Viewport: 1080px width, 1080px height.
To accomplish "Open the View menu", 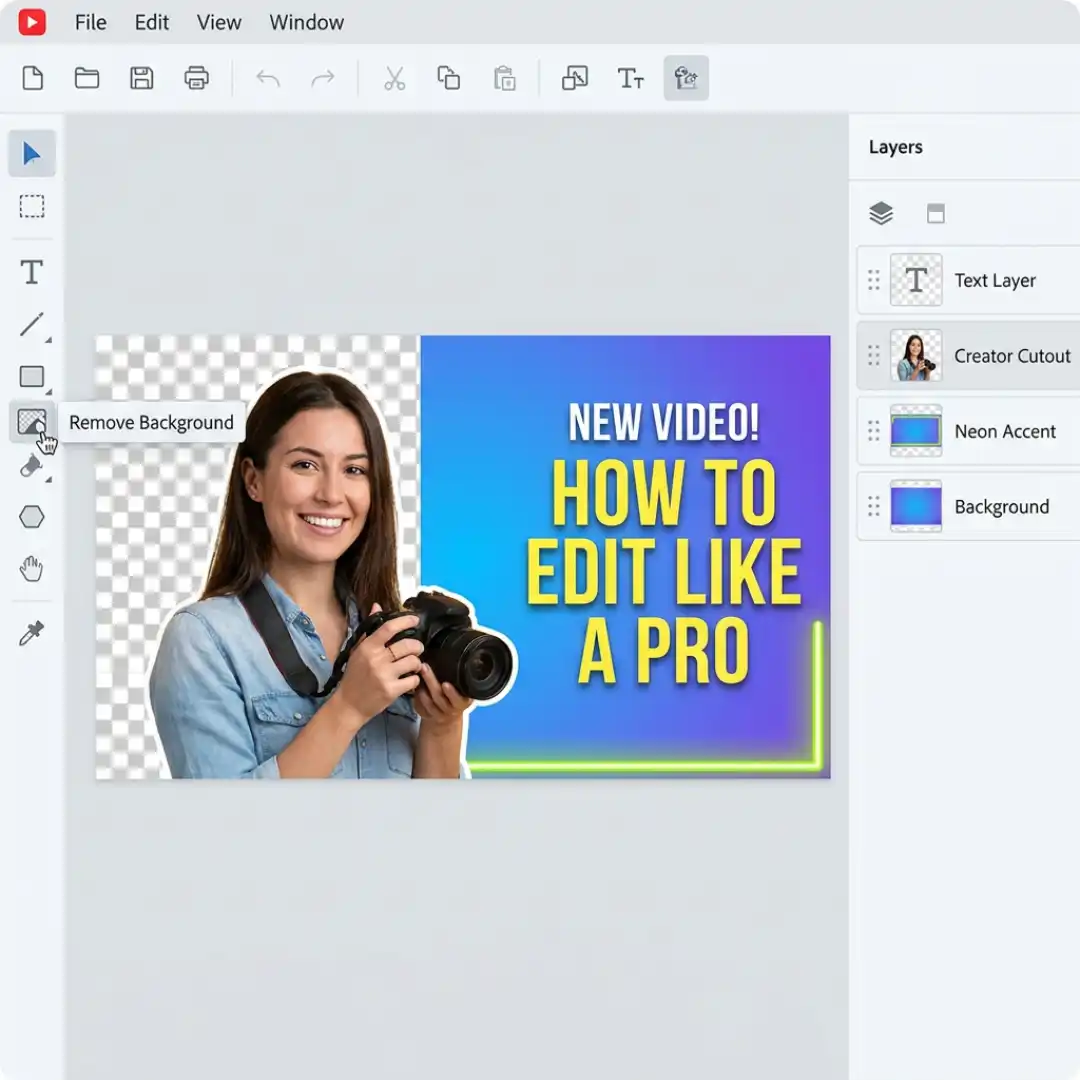I will [x=219, y=23].
